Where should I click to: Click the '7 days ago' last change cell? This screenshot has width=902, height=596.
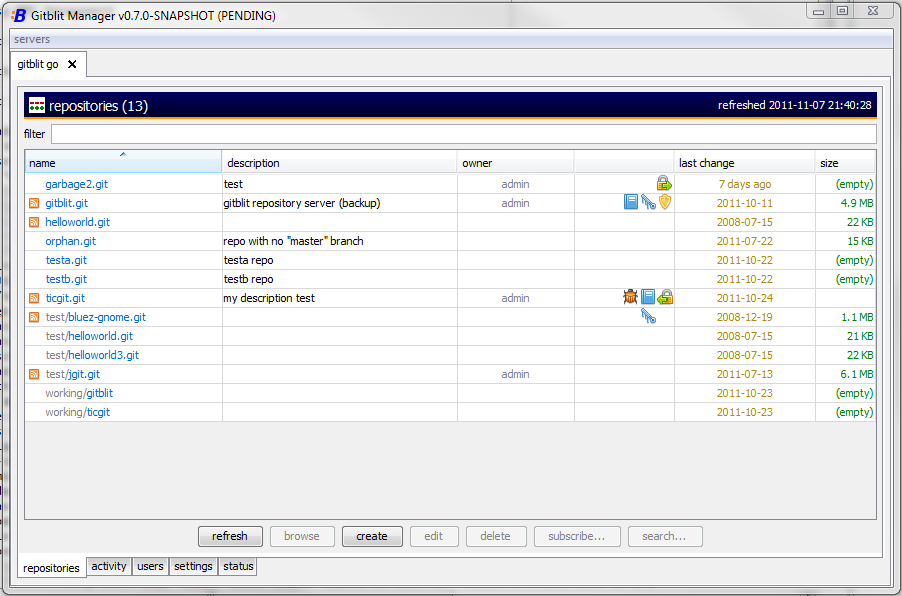click(x=744, y=184)
